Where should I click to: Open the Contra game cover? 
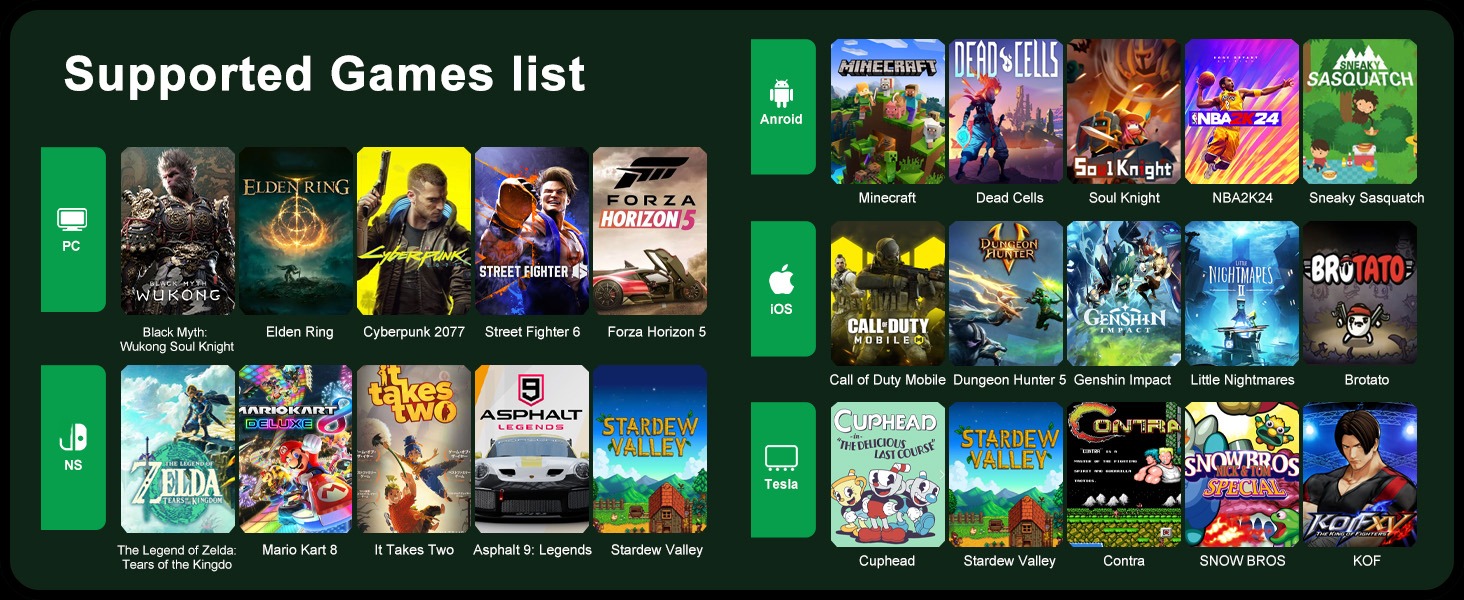(x=1124, y=474)
